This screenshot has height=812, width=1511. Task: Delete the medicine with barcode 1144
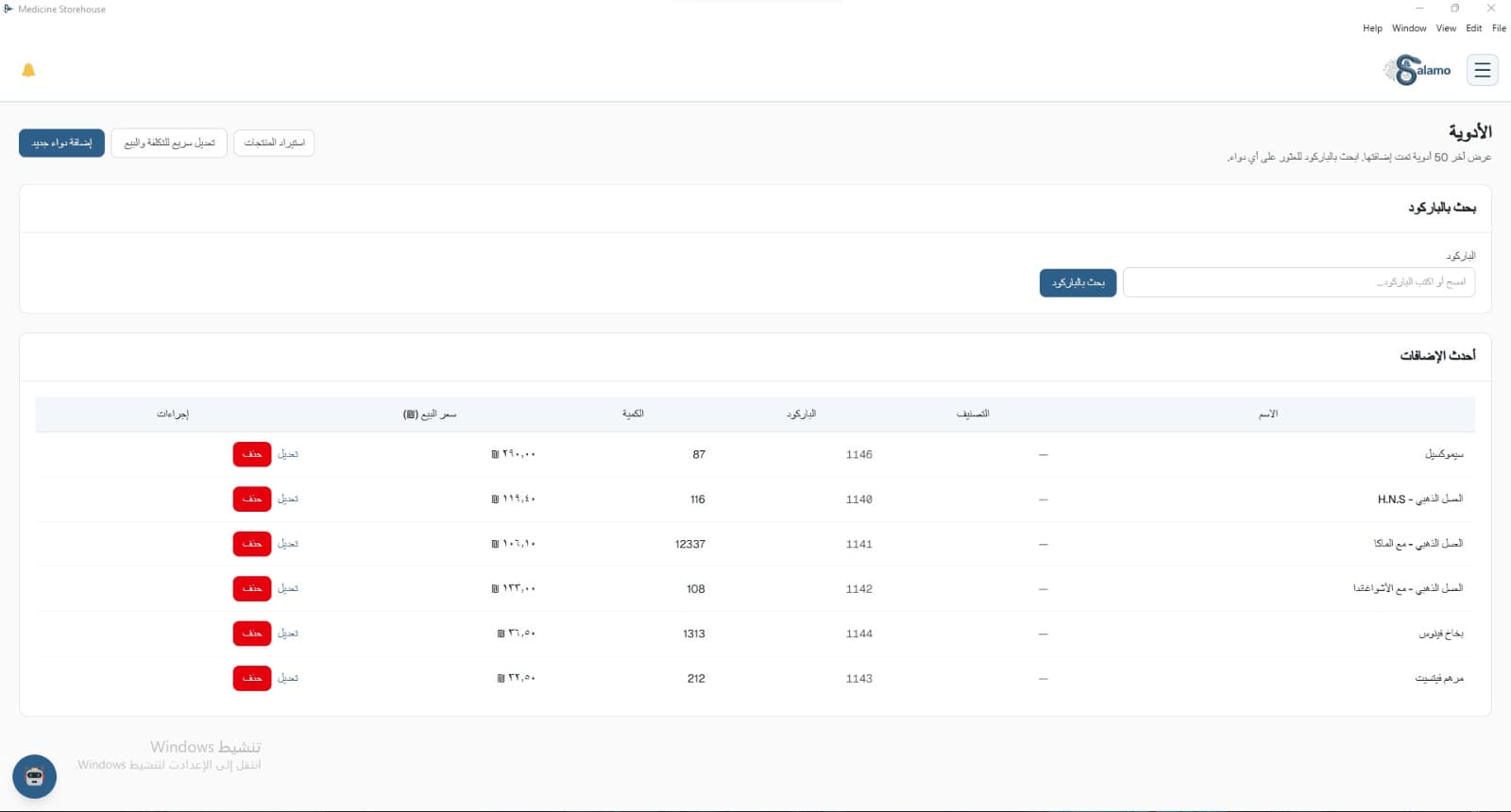tap(252, 634)
